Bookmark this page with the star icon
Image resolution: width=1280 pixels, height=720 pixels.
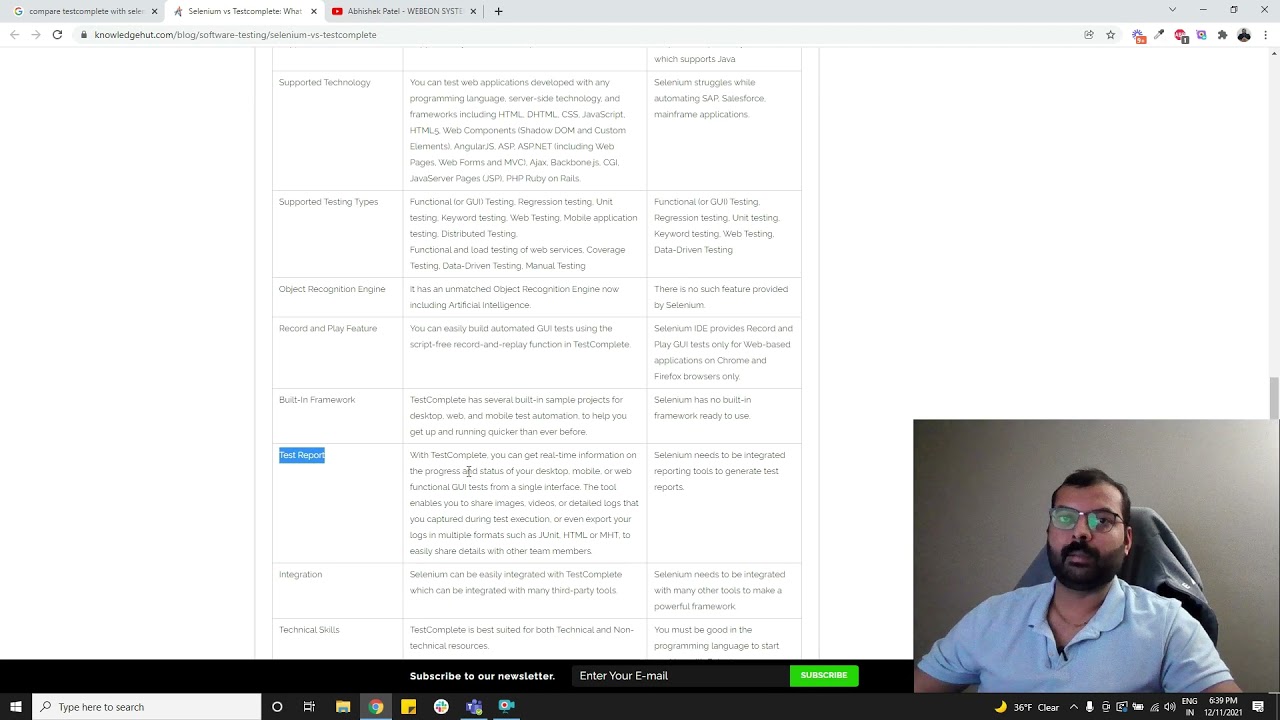click(1110, 35)
